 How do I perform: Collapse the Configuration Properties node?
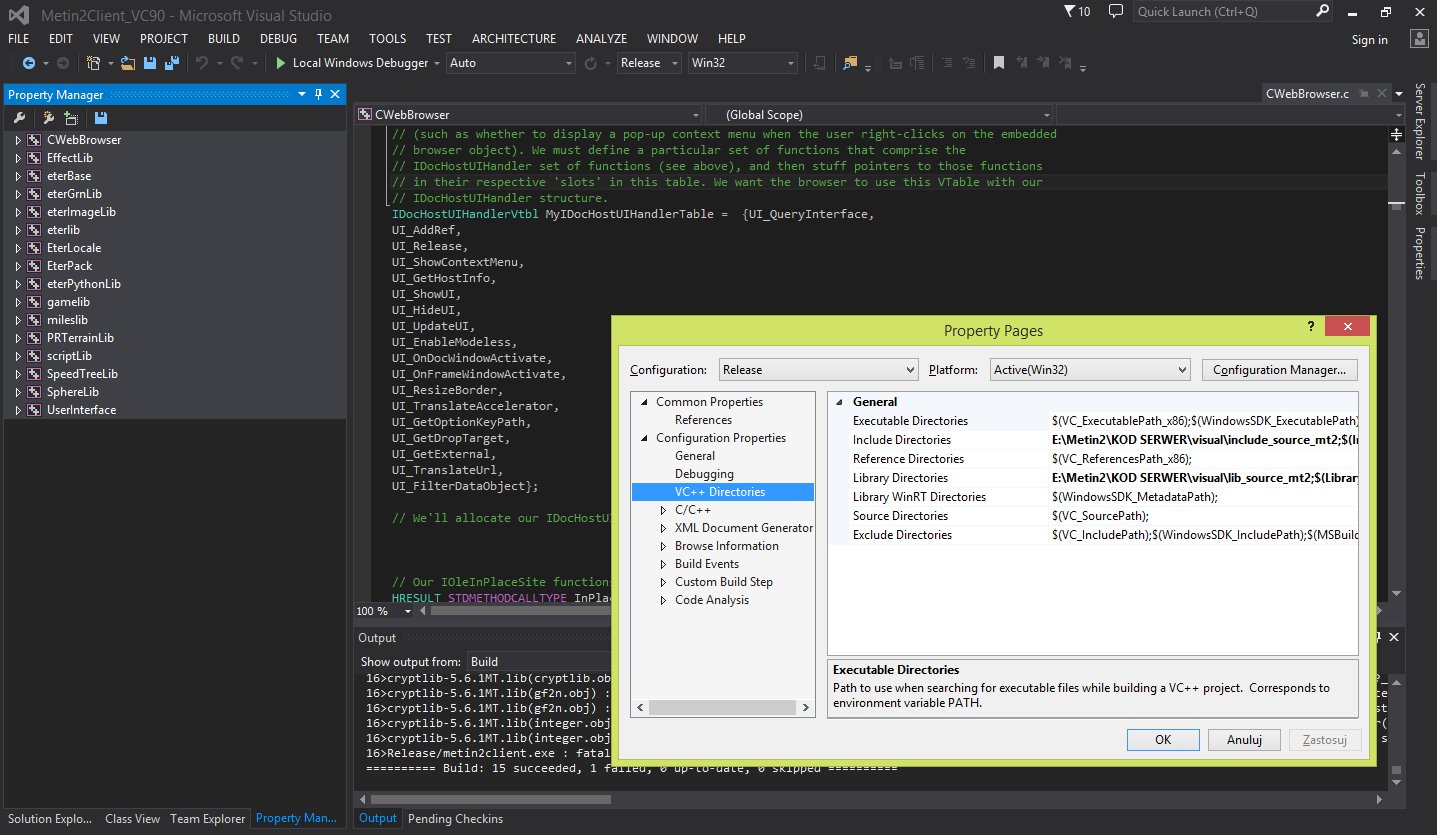point(644,438)
